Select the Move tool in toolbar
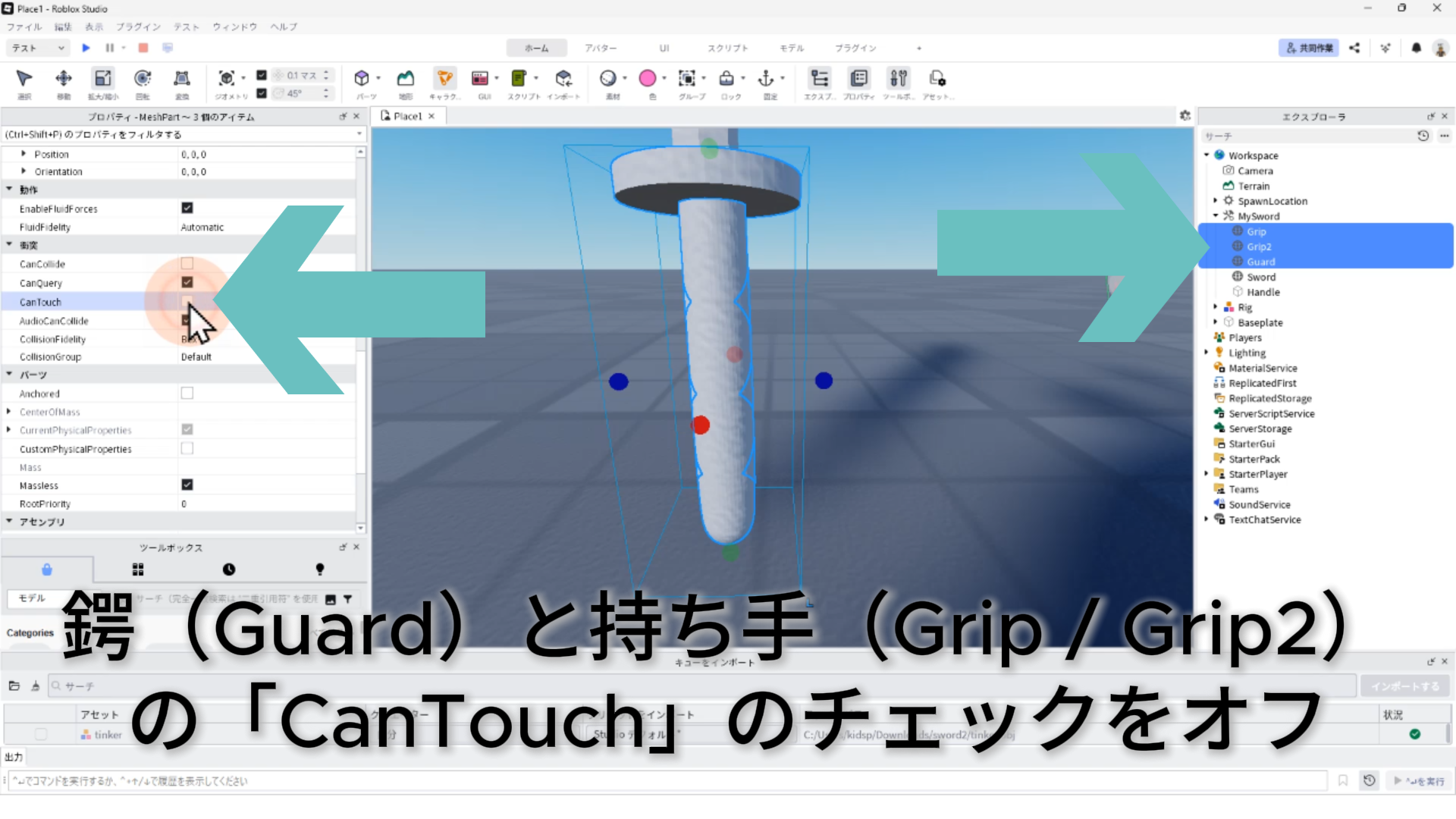The image size is (1456, 819). point(64,79)
